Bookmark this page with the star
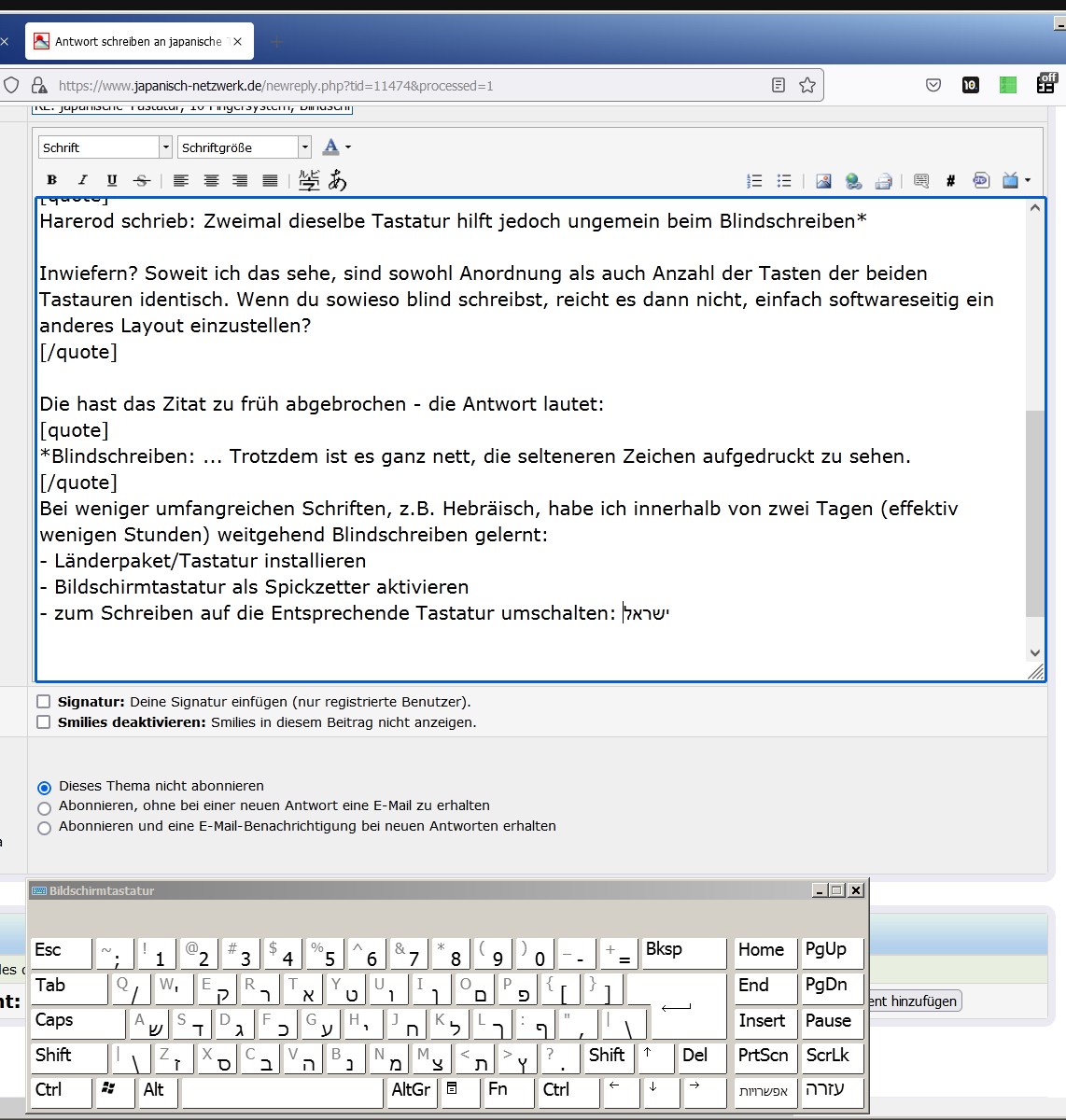Viewport: 1066px width, 1120px height. 807,85
